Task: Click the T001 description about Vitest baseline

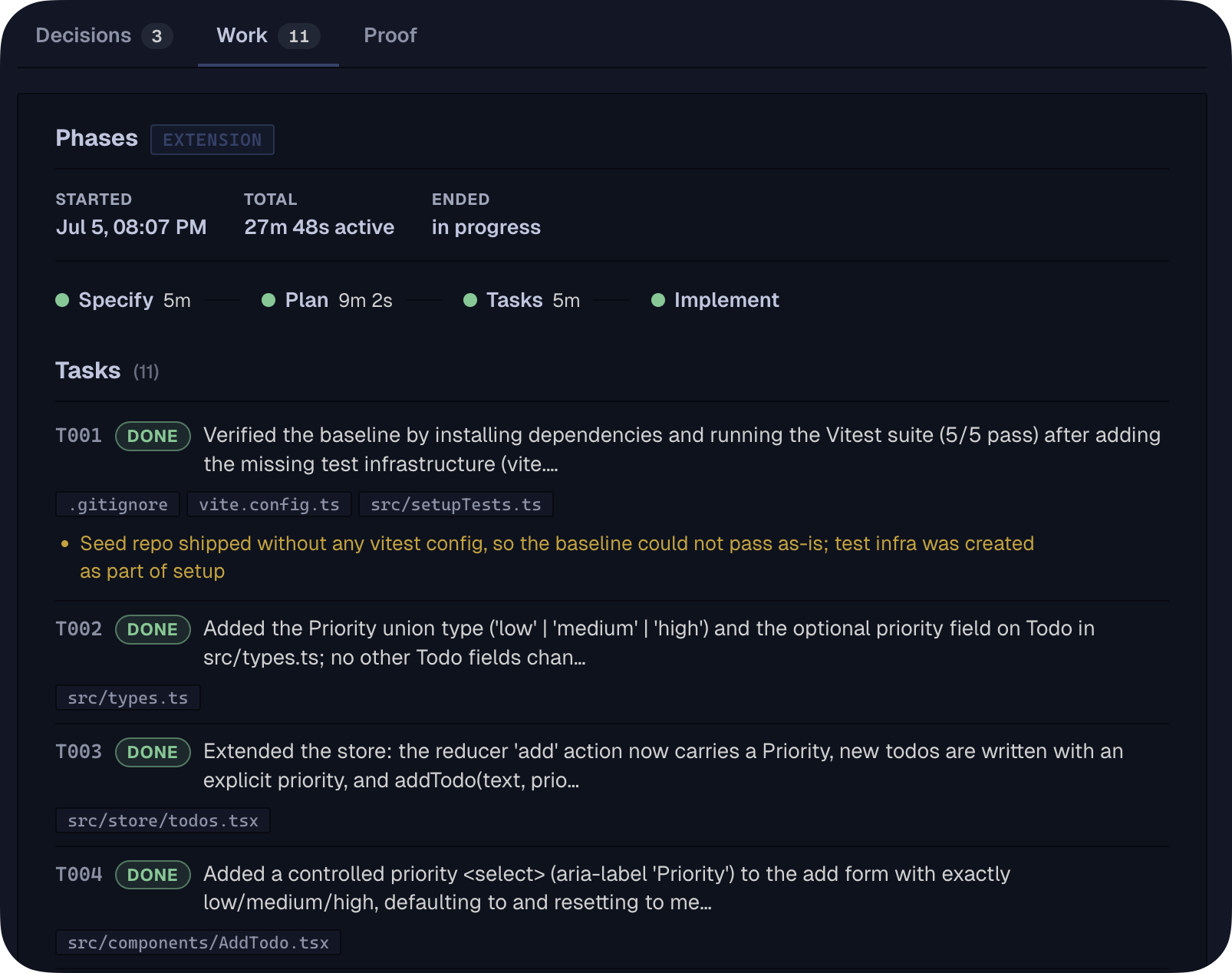Action: (682, 450)
